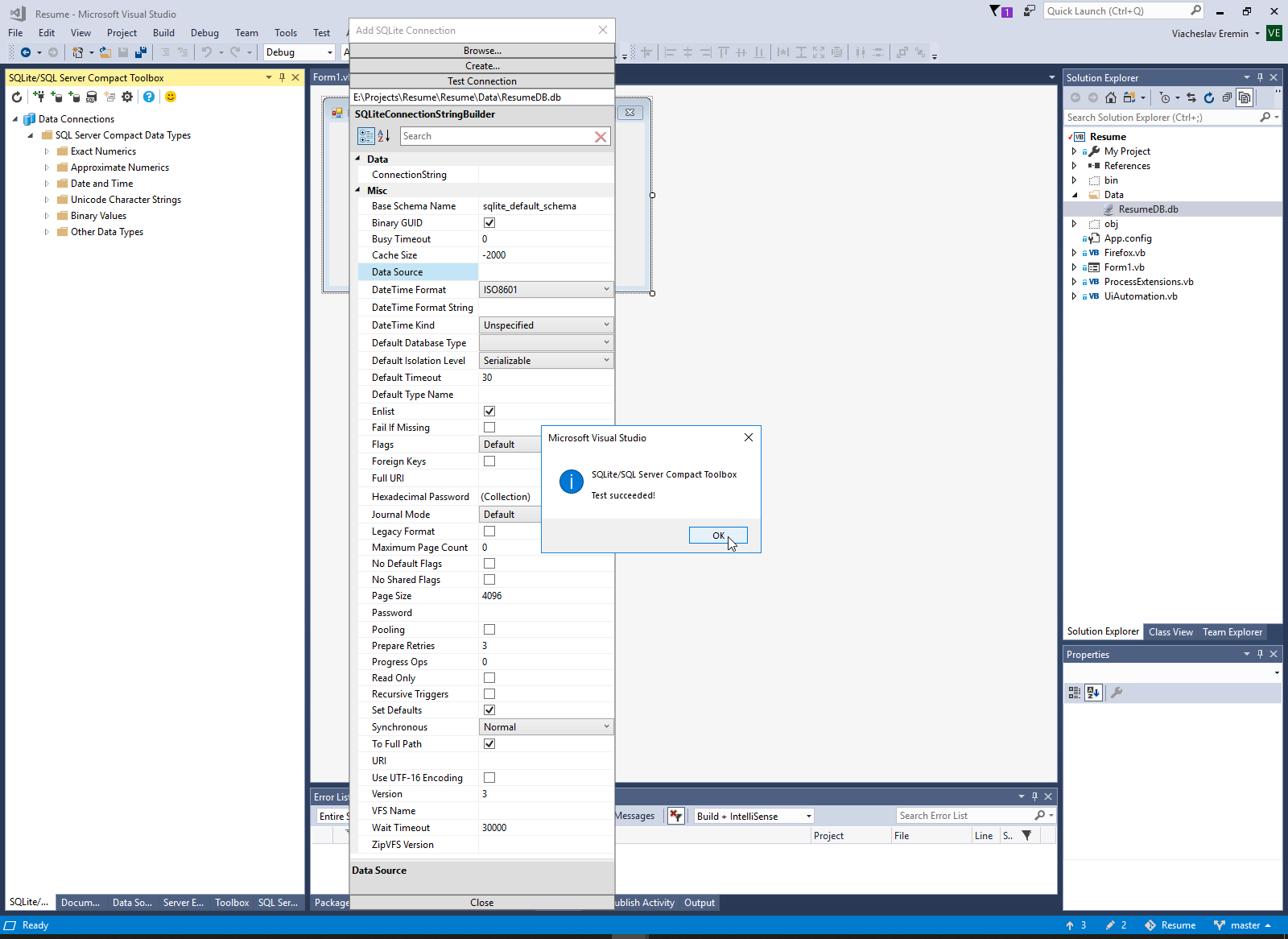Click the Browse... button
Image resolution: width=1288 pixels, height=939 pixels.
coord(482,51)
